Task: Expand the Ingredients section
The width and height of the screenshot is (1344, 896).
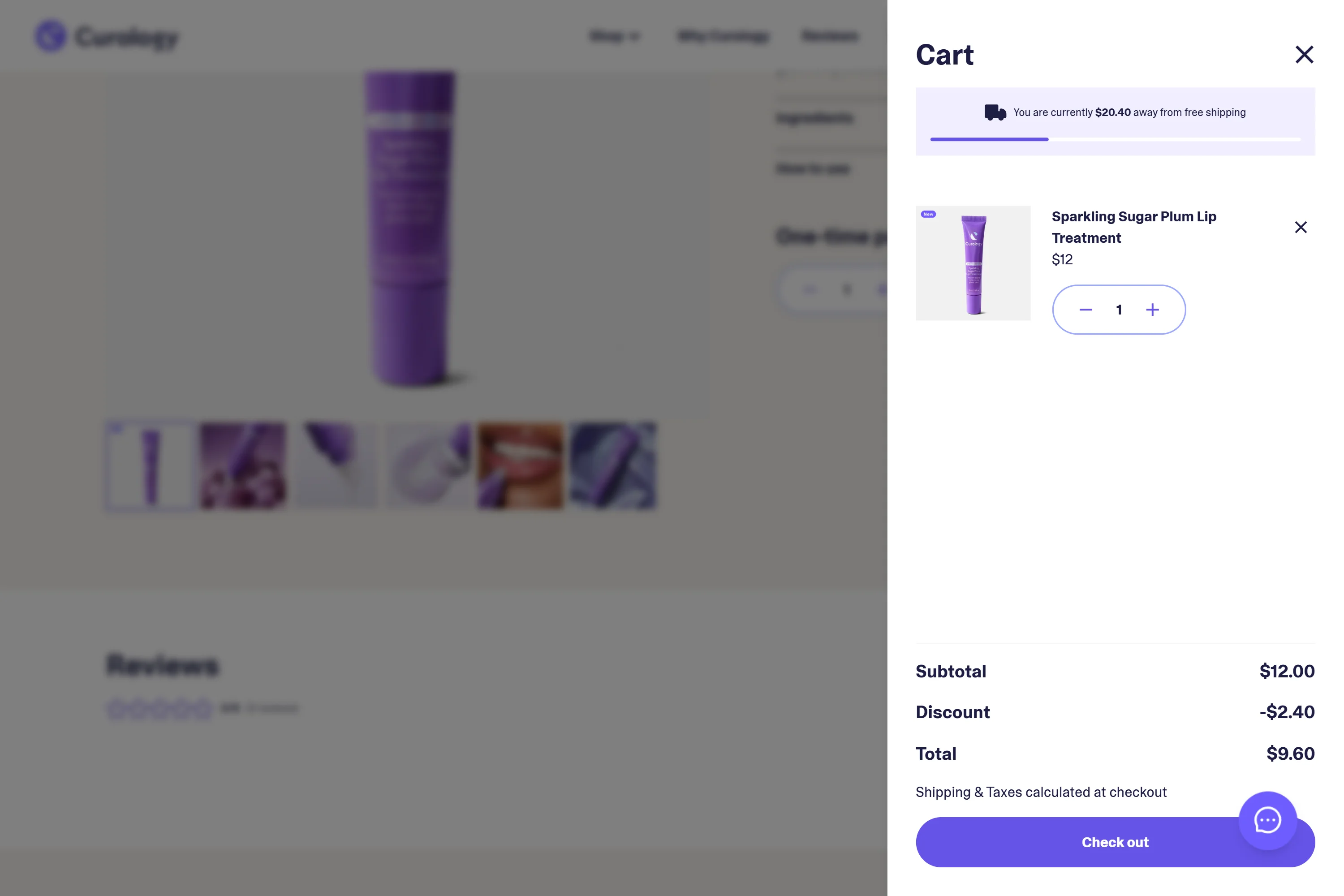Action: 814,119
